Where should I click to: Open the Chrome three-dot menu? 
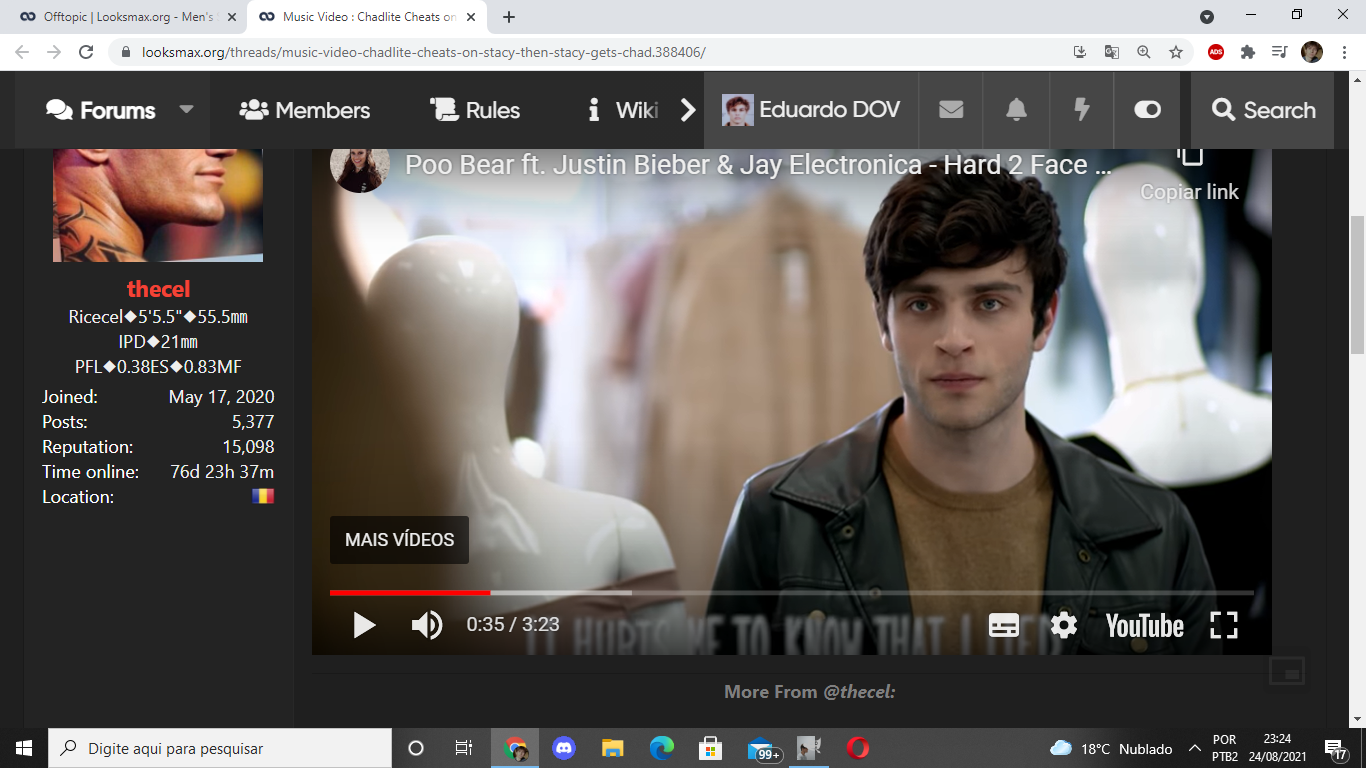click(1343, 52)
